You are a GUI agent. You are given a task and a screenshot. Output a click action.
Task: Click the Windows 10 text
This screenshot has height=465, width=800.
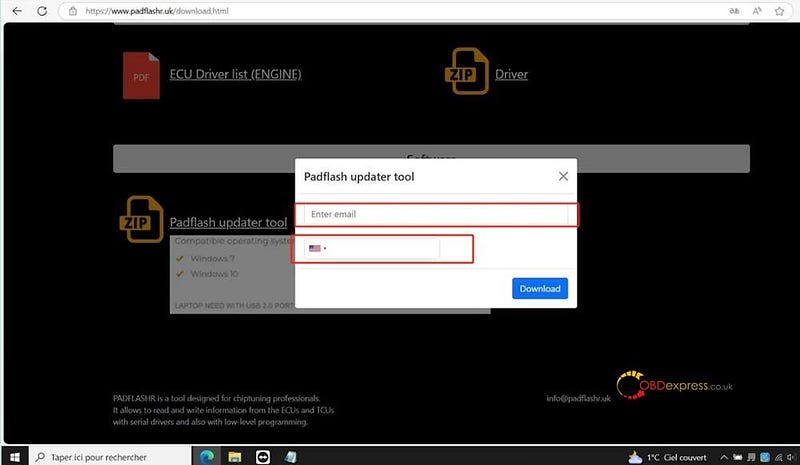click(214, 274)
